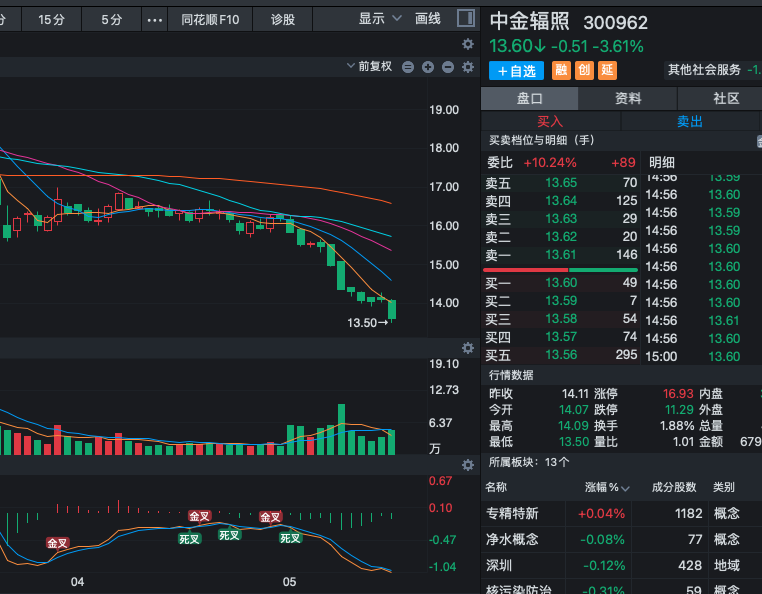The width and height of the screenshot is (762, 594).
Task: Click the 其他社会服务 industry link
Action: 704,70
